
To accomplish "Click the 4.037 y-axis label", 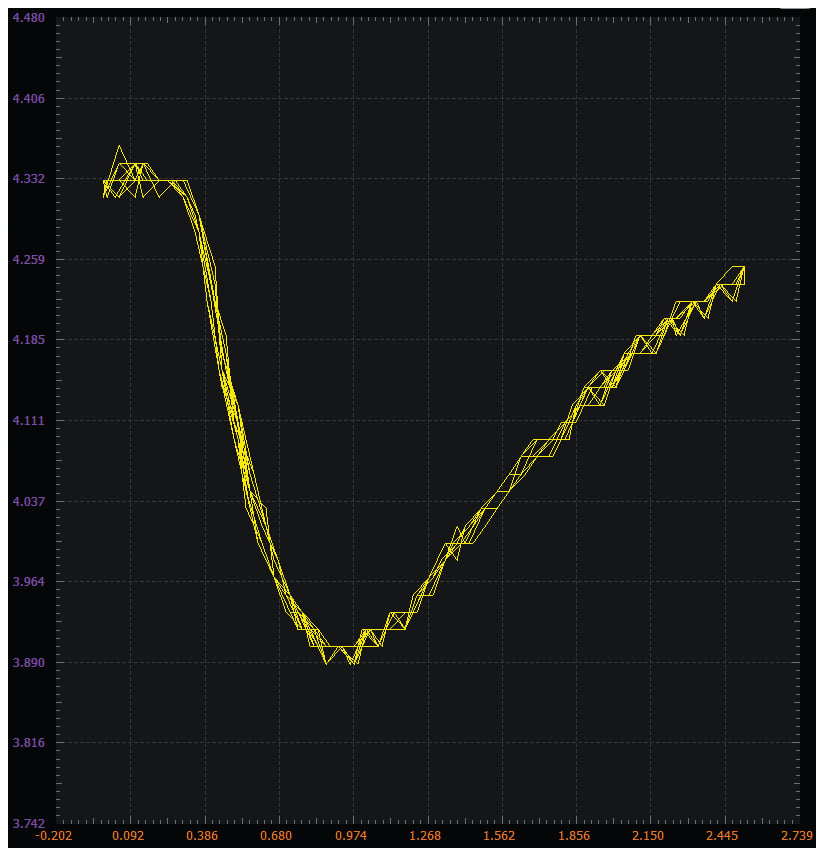I will tap(29, 501).
